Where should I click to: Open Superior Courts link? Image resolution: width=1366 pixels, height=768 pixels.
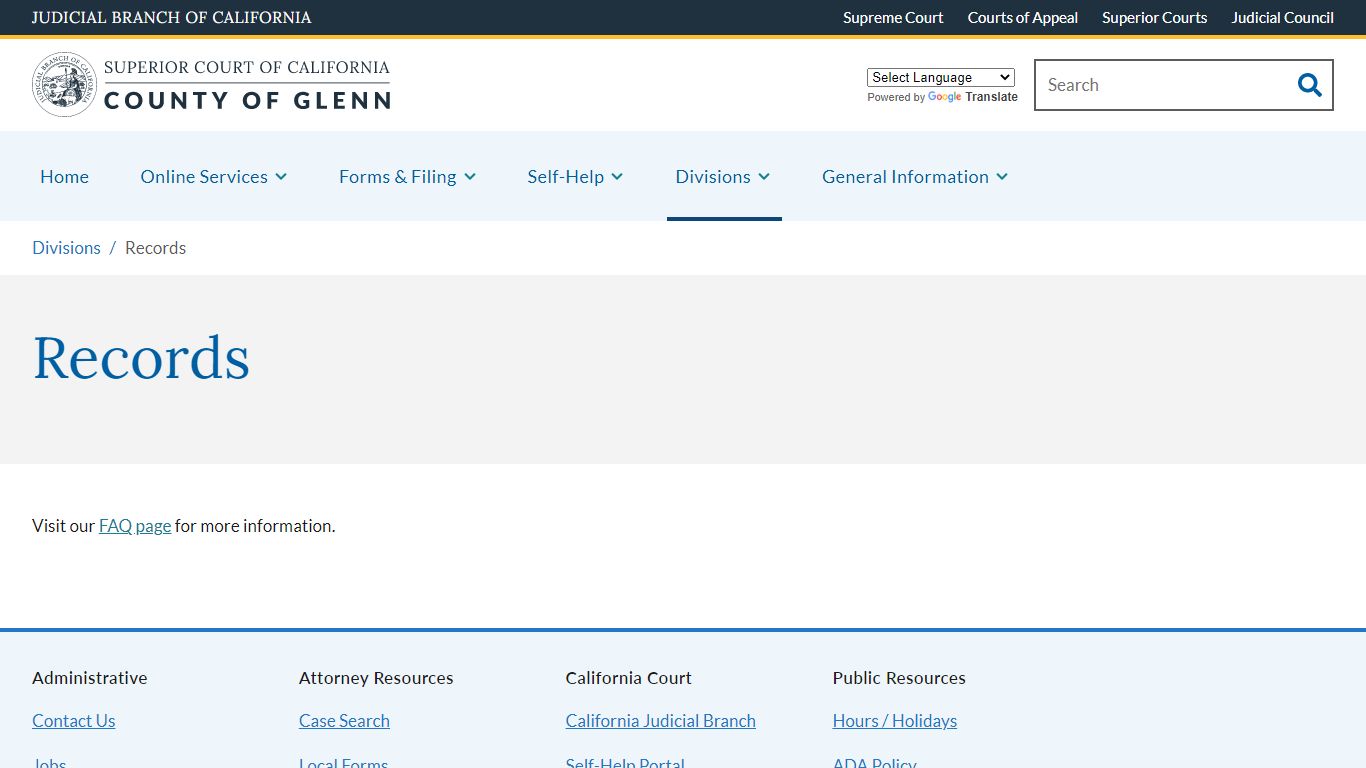(1154, 18)
